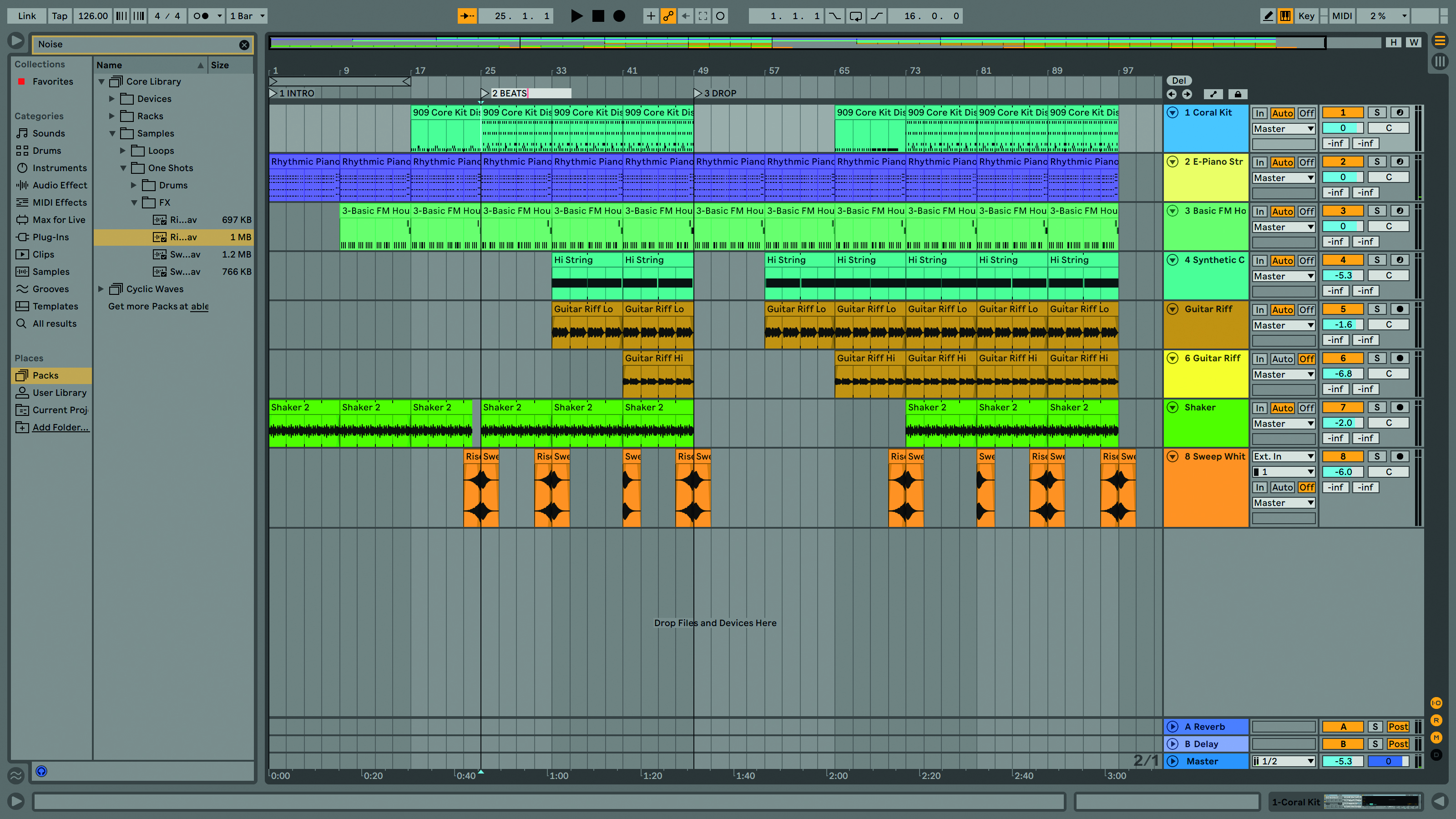Open Max for Live category
Viewport: 1456px width, 819px height.
(x=51, y=220)
